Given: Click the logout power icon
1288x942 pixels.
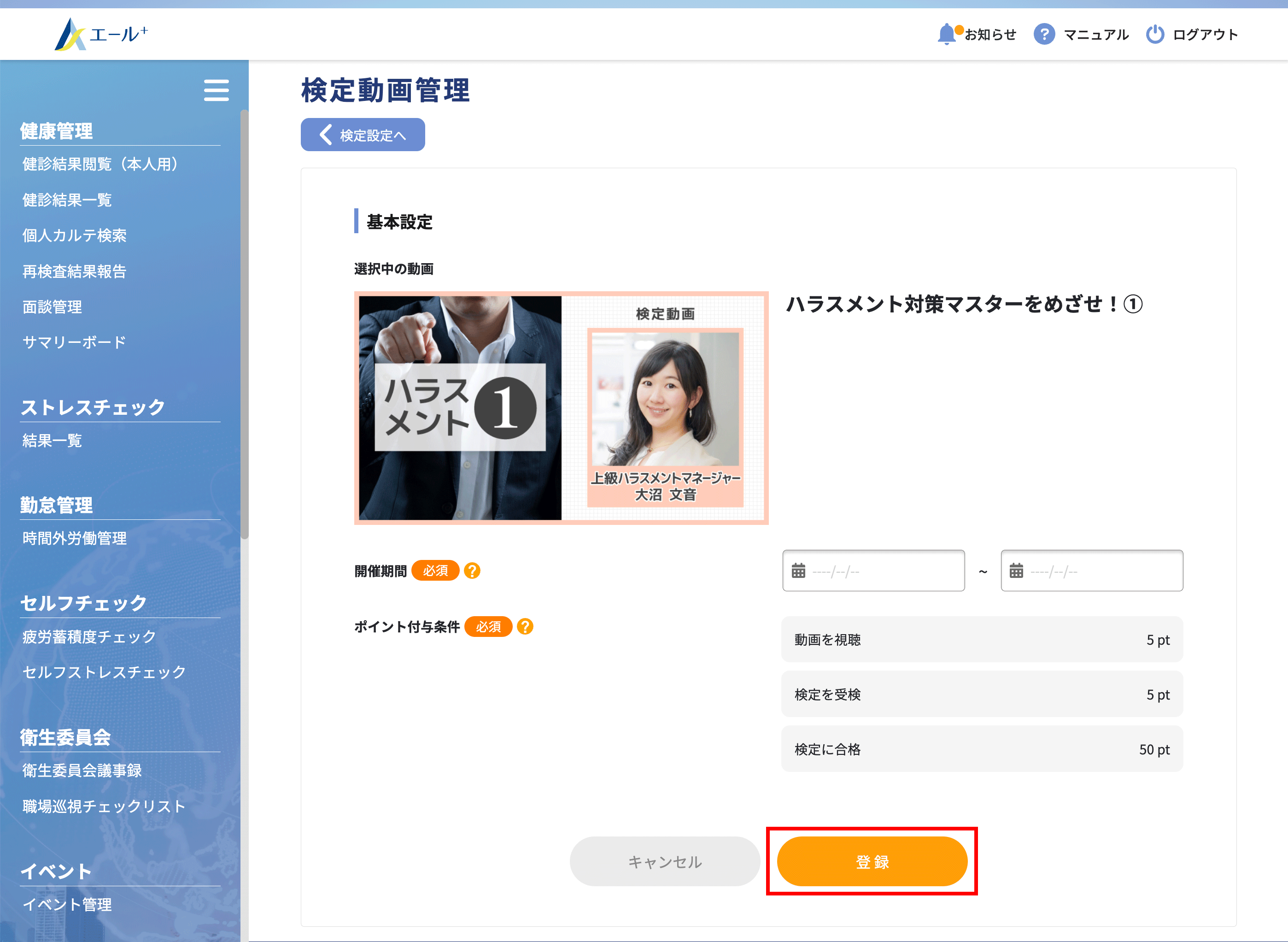Looking at the screenshot, I should click(1155, 34).
